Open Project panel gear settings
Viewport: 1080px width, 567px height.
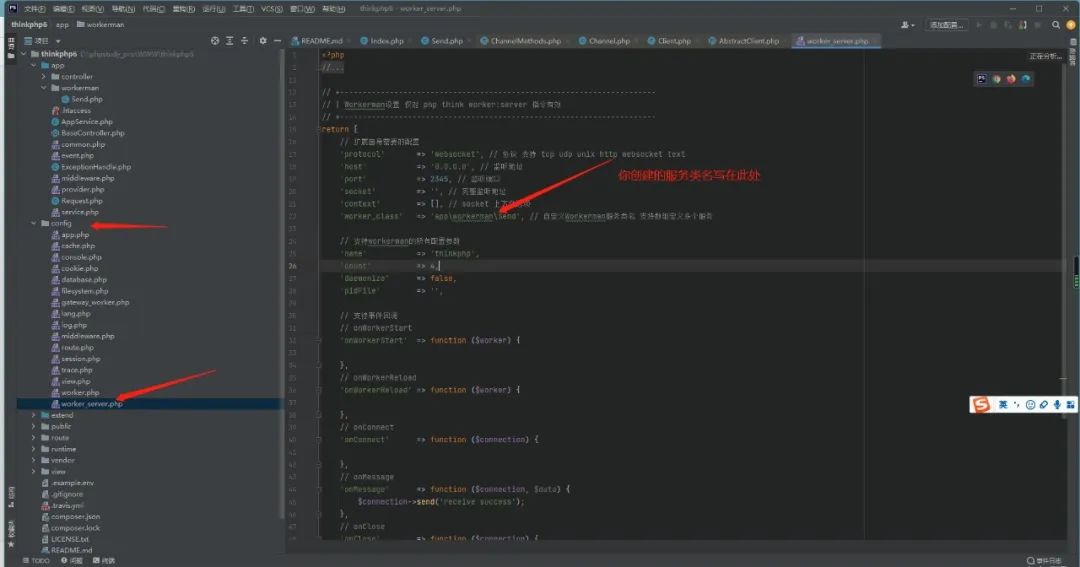262,41
